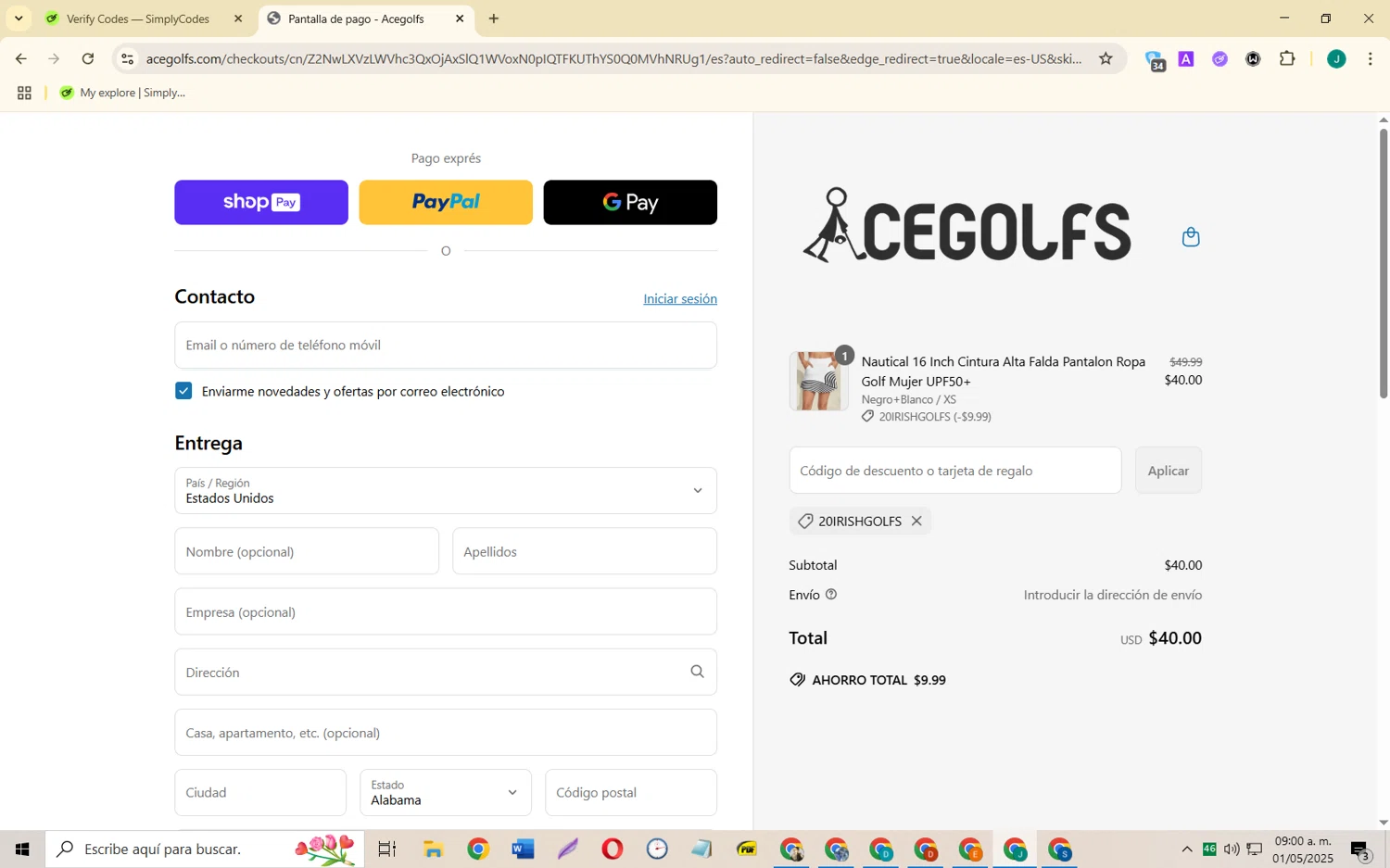
Task: Pay with the Shop Pay button
Action: tap(261, 202)
